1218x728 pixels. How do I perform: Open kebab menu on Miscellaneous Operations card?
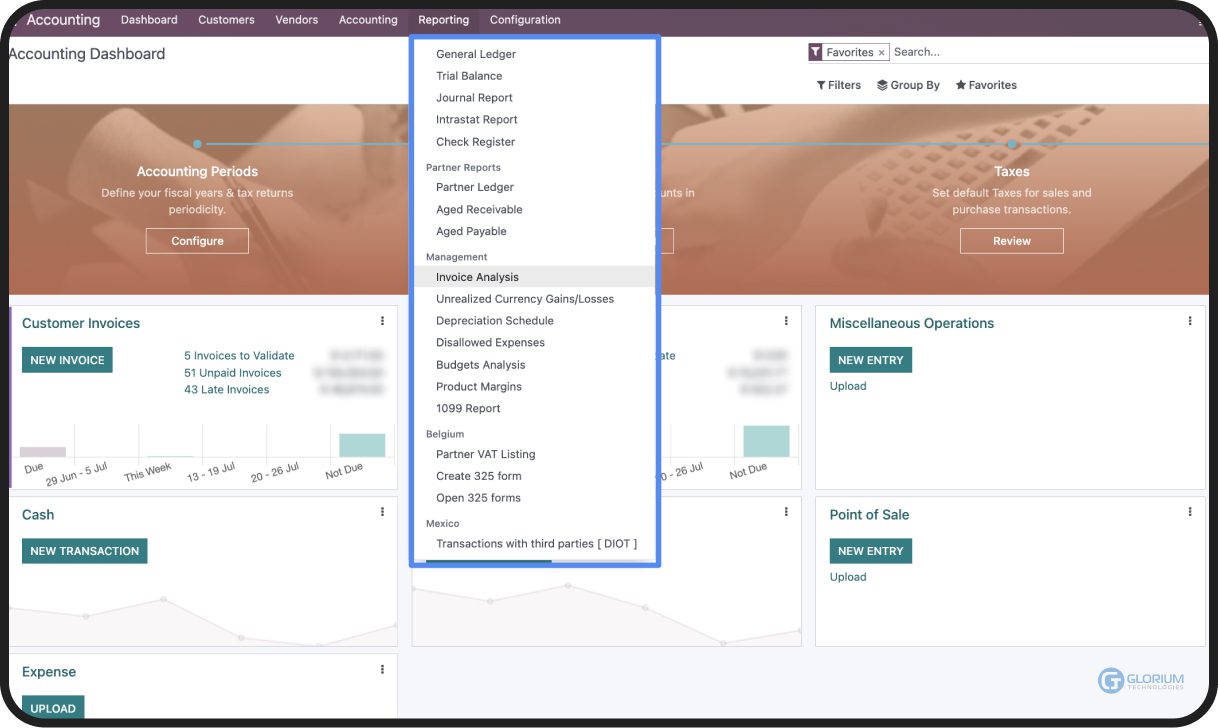(x=1190, y=321)
